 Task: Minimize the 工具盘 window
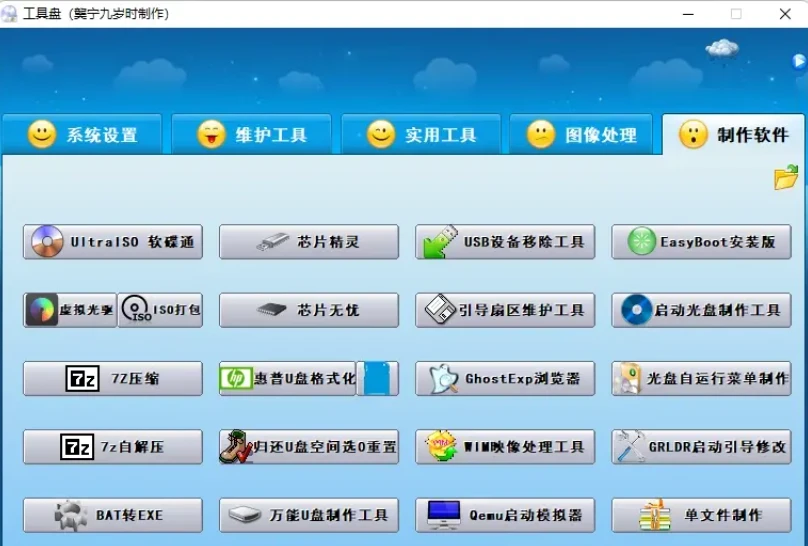coord(688,14)
